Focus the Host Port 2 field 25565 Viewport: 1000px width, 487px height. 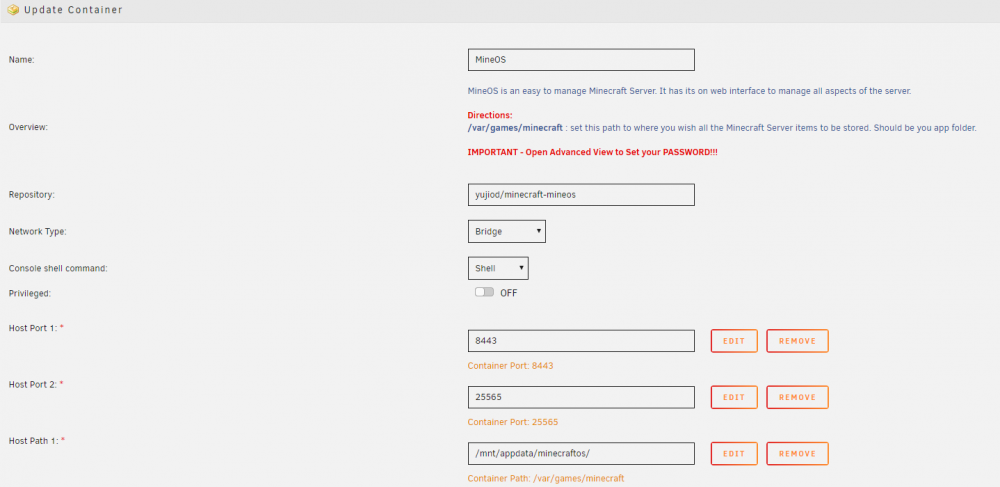point(581,397)
